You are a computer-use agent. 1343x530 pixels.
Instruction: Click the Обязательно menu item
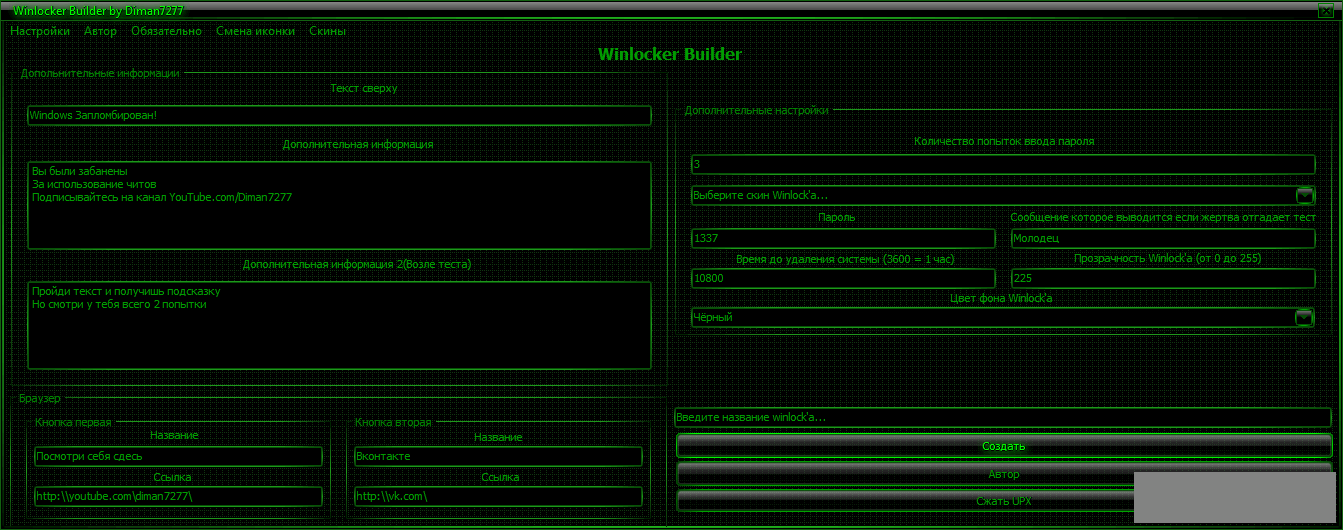(x=166, y=31)
